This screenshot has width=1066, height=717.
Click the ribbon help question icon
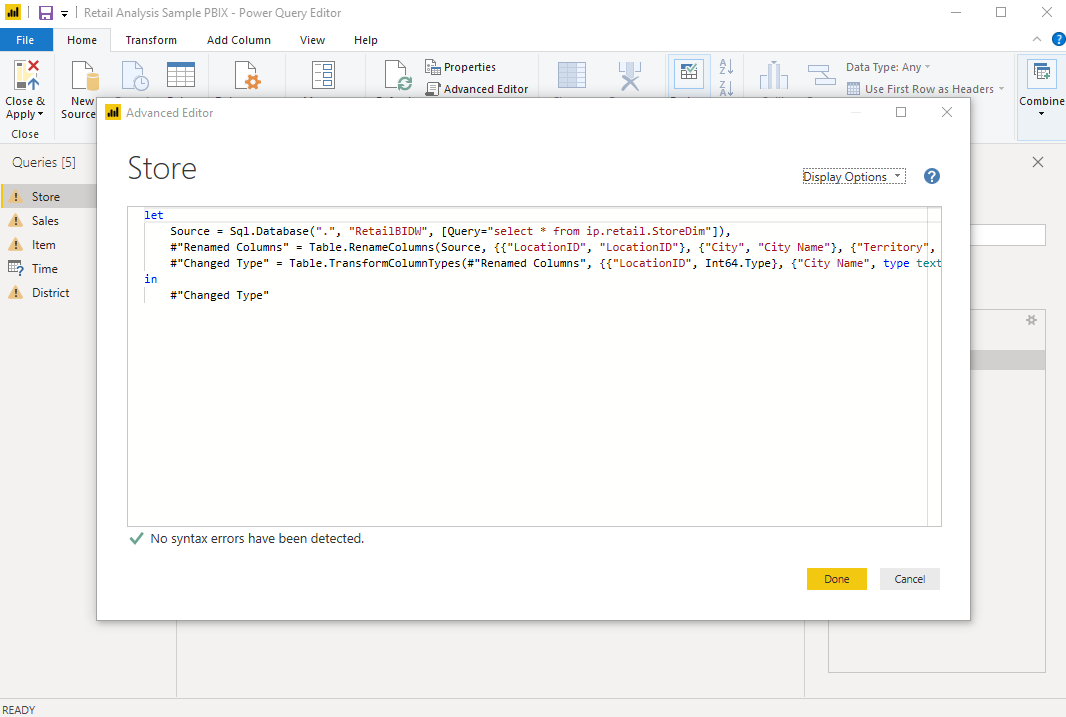pos(1059,39)
